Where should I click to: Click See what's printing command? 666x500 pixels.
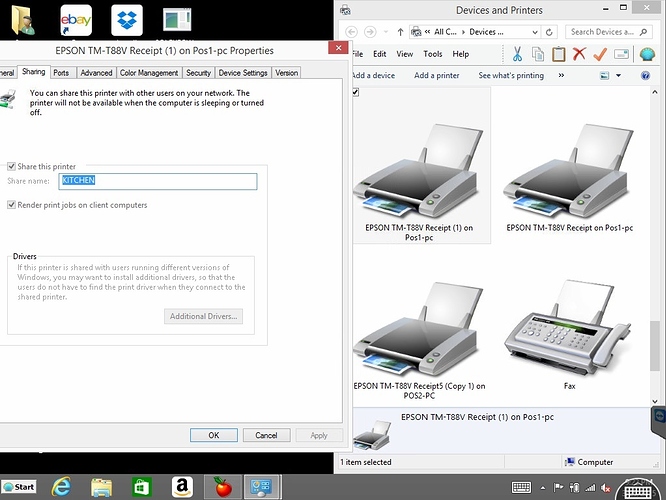(x=511, y=75)
